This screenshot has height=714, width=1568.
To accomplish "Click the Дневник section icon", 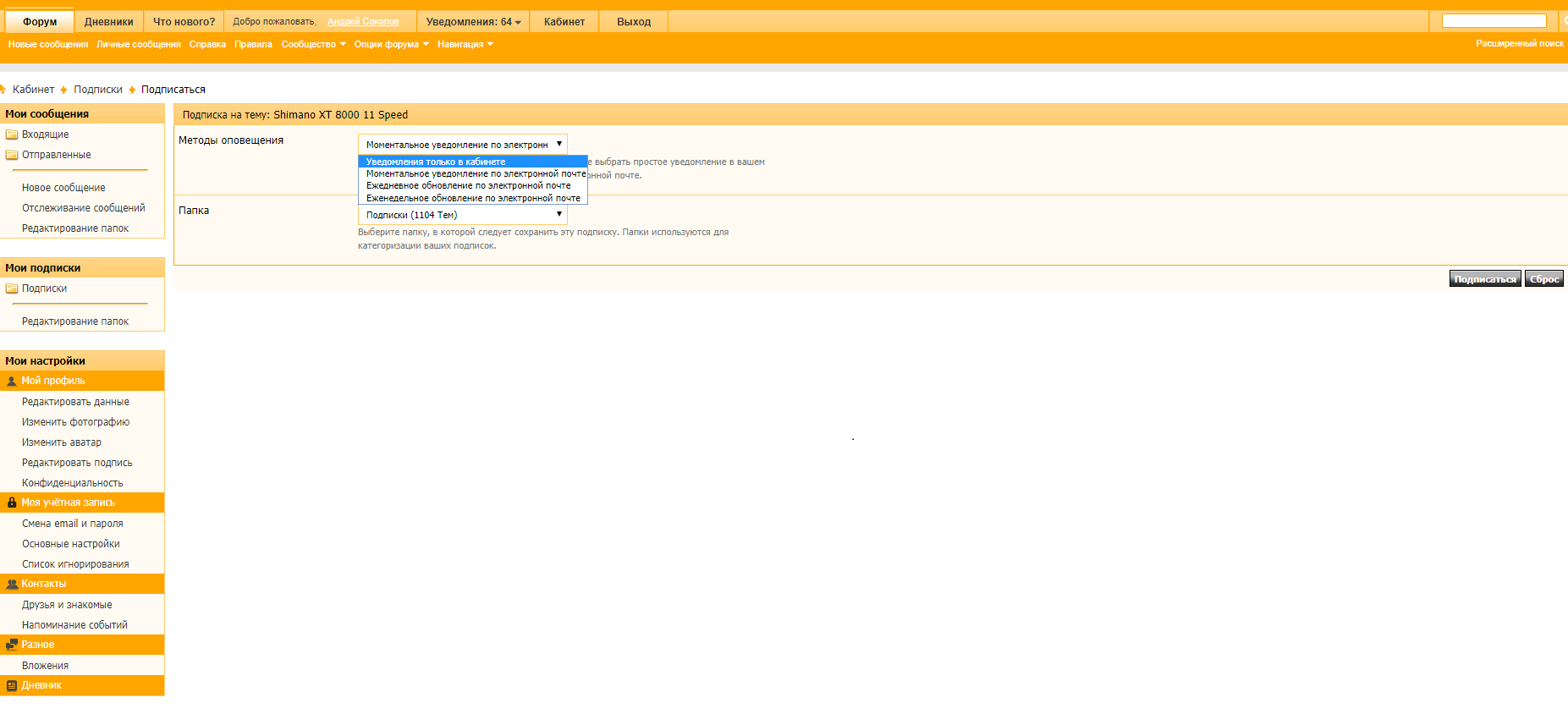I will coord(12,685).
